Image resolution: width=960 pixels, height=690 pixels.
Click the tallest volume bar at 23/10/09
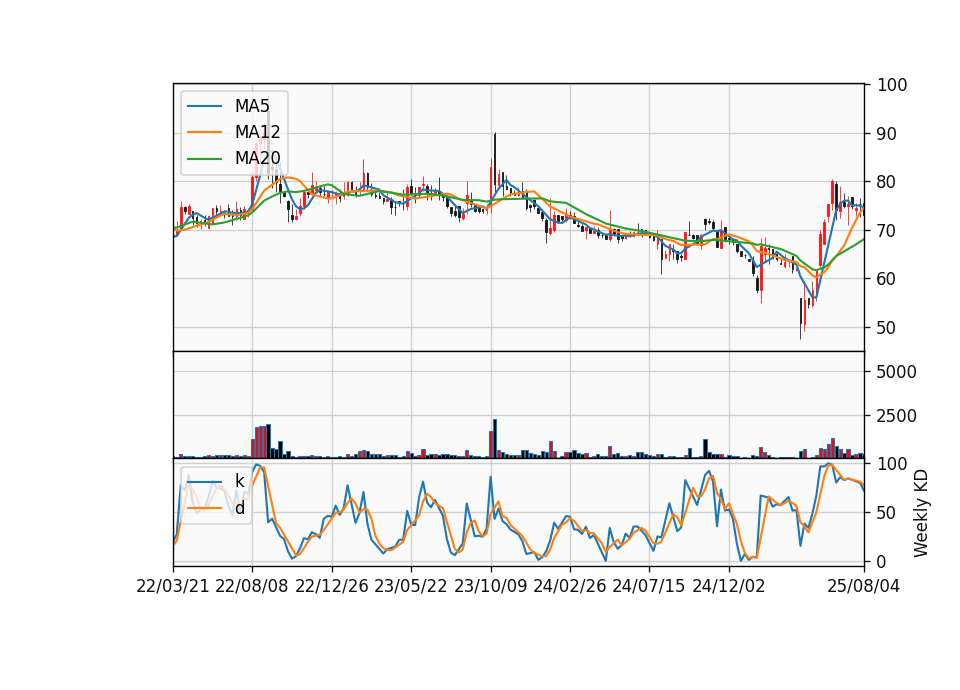click(x=495, y=438)
